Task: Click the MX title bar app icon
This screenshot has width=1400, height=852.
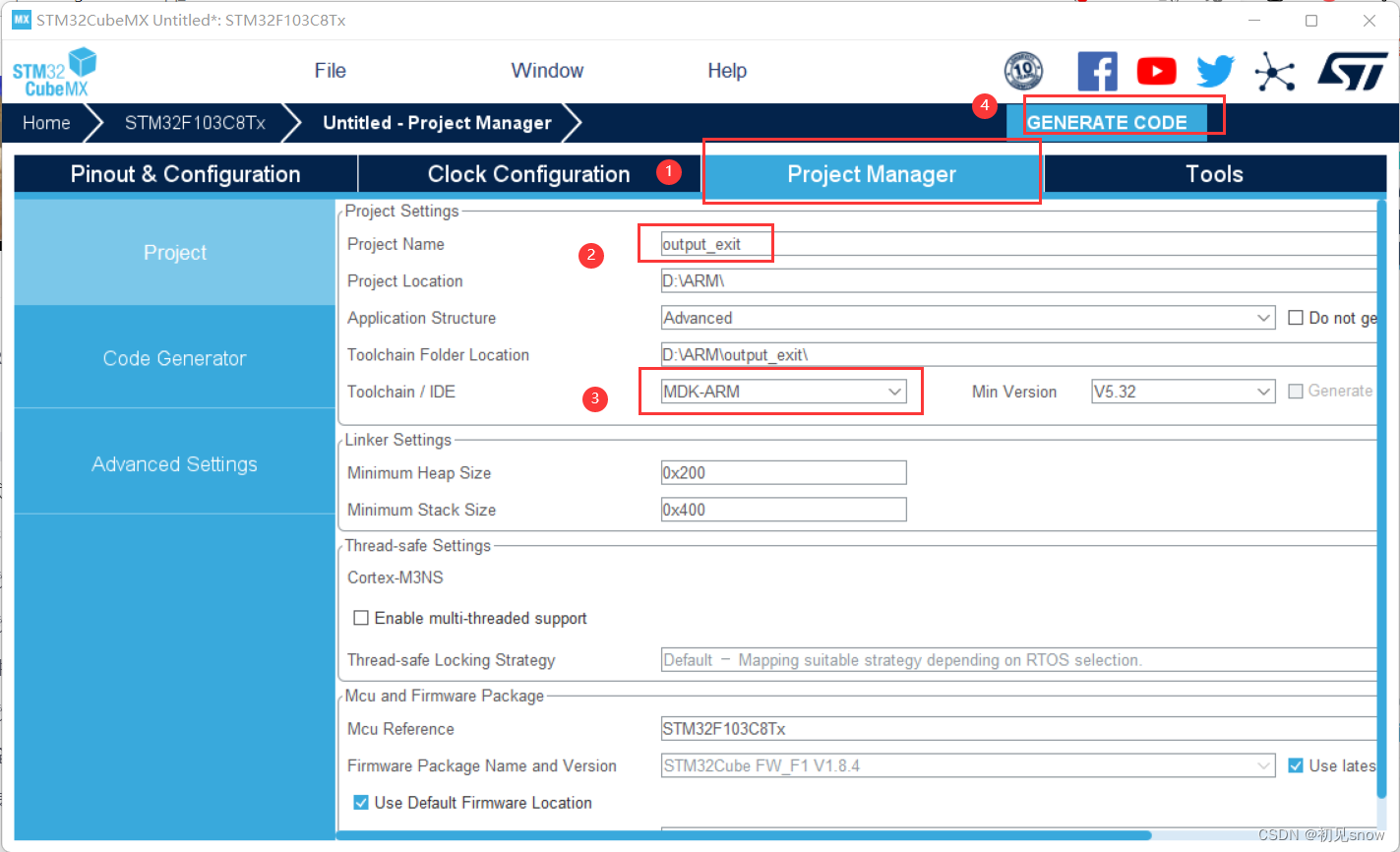Action: coord(21,20)
